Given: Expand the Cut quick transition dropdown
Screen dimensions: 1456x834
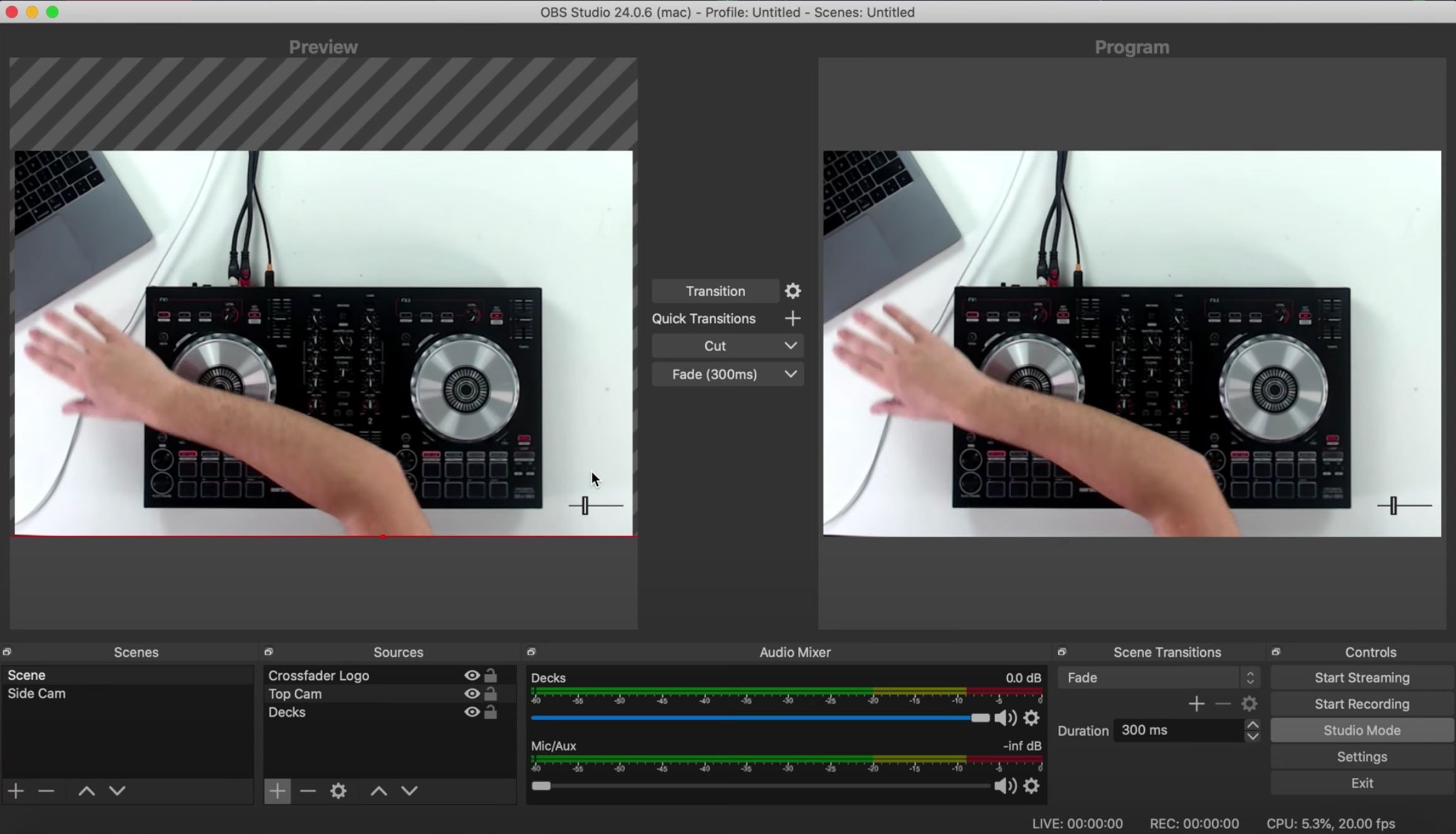Looking at the screenshot, I should coord(790,346).
